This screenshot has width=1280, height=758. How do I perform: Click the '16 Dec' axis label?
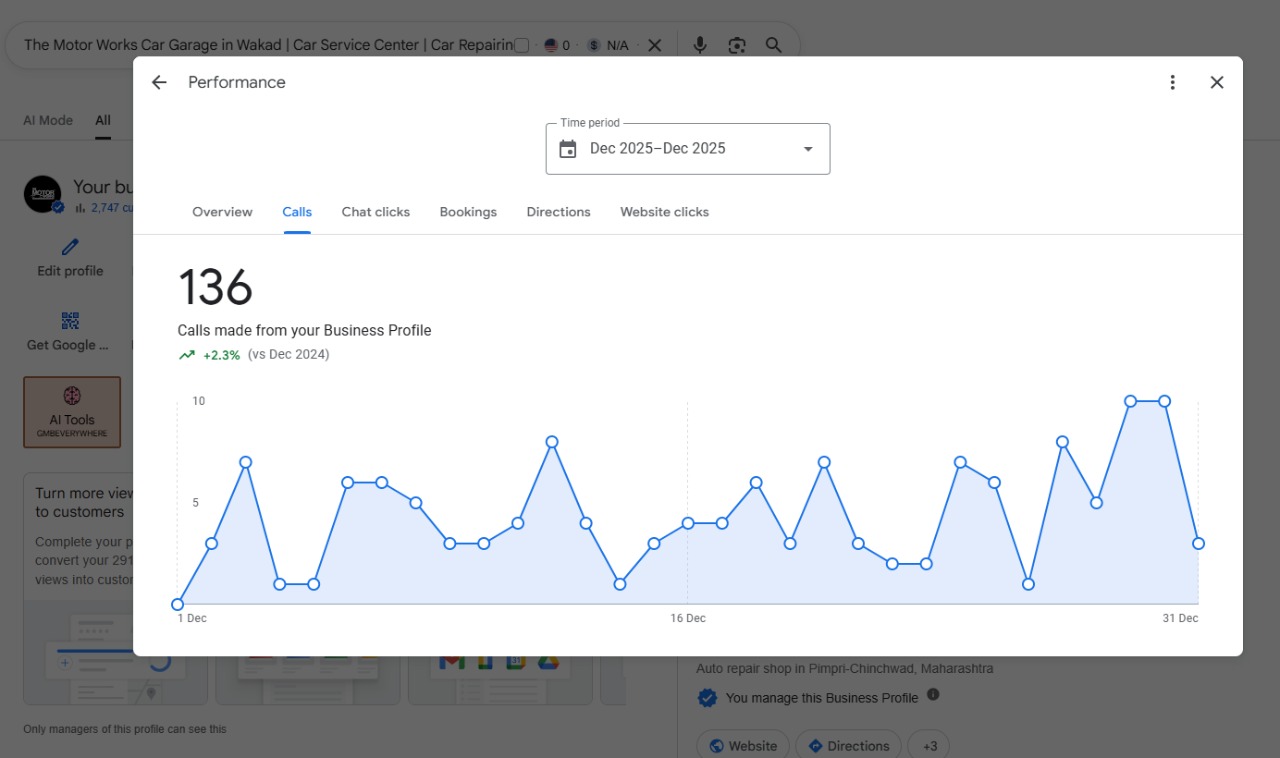point(688,618)
